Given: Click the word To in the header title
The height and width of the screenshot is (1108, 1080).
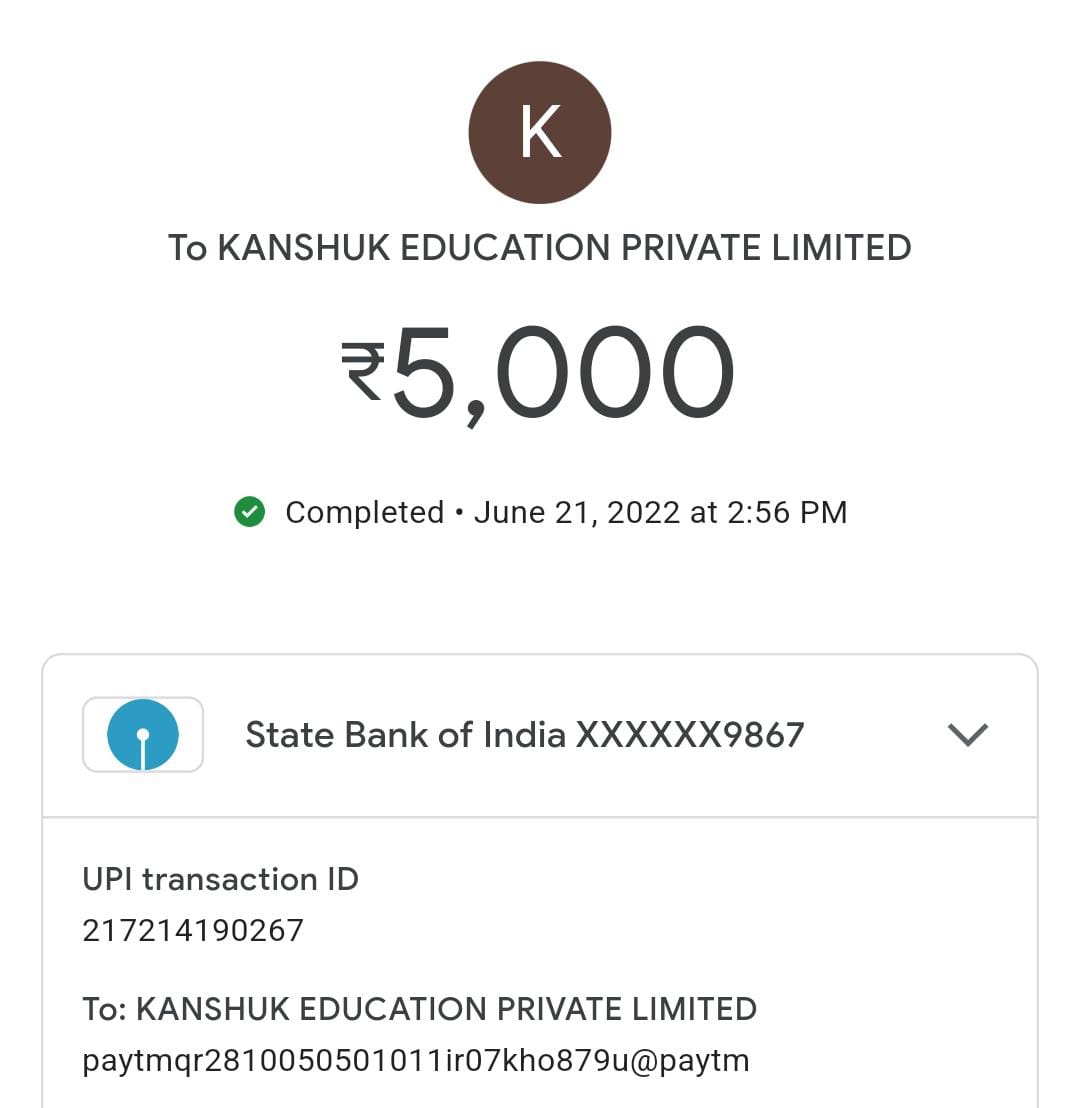Looking at the screenshot, I should click(x=187, y=248).
